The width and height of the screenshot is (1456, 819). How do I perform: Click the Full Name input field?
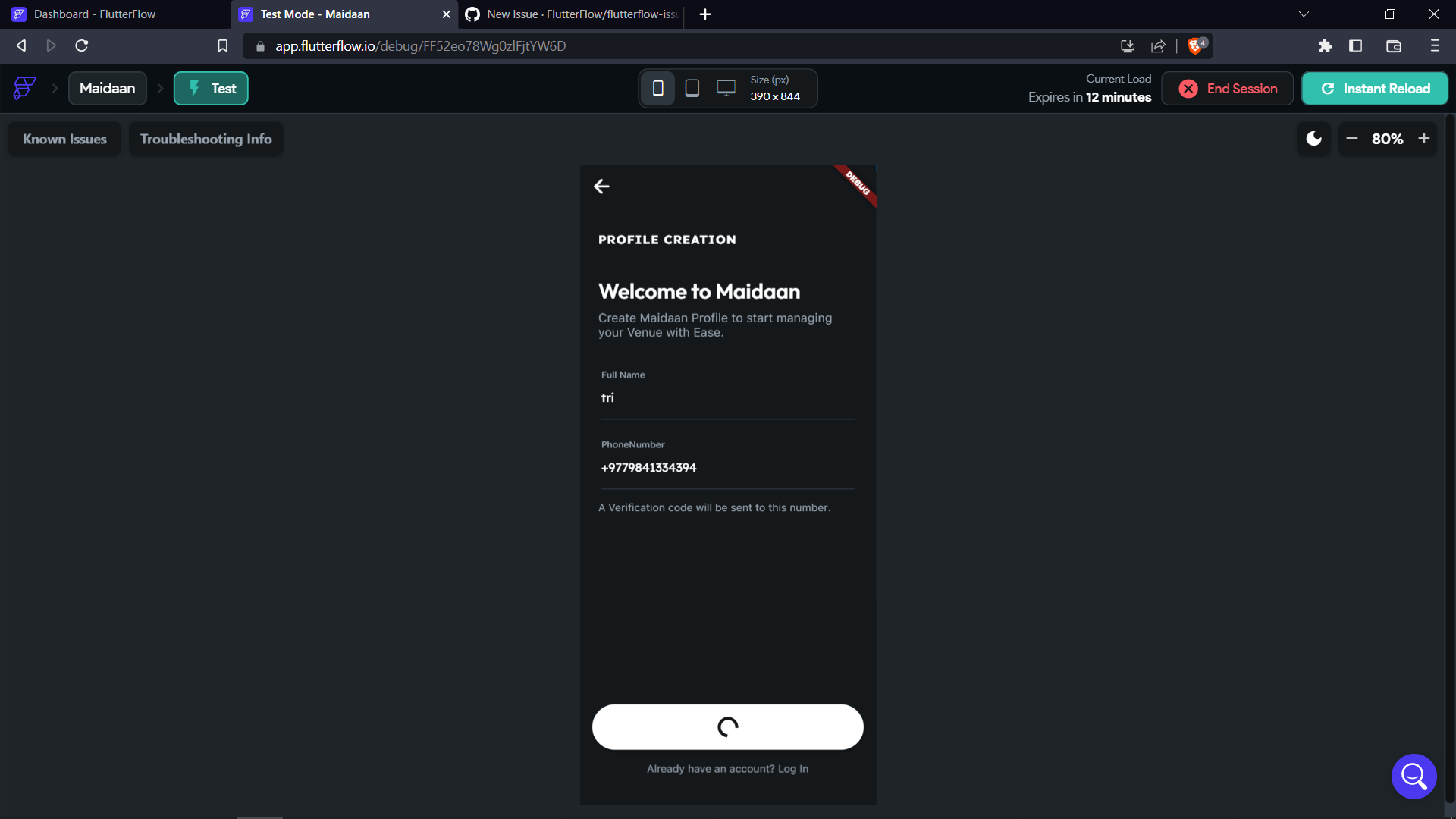[727, 397]
